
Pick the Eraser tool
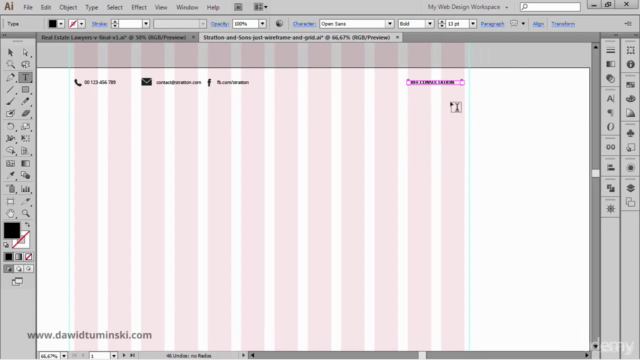26,113
